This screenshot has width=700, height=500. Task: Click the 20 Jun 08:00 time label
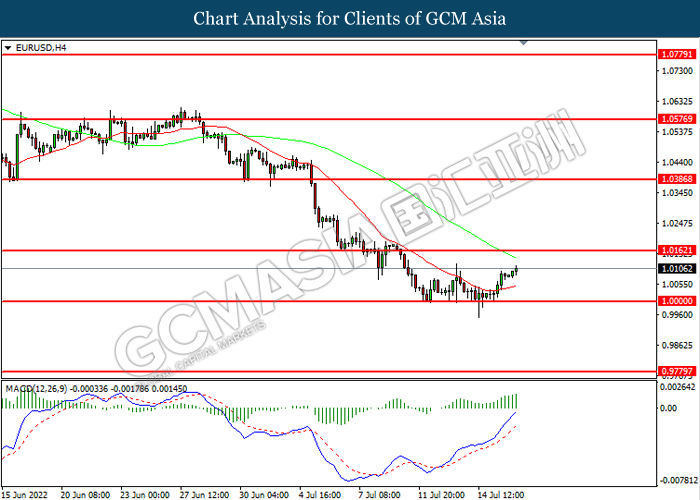point(85,494)
